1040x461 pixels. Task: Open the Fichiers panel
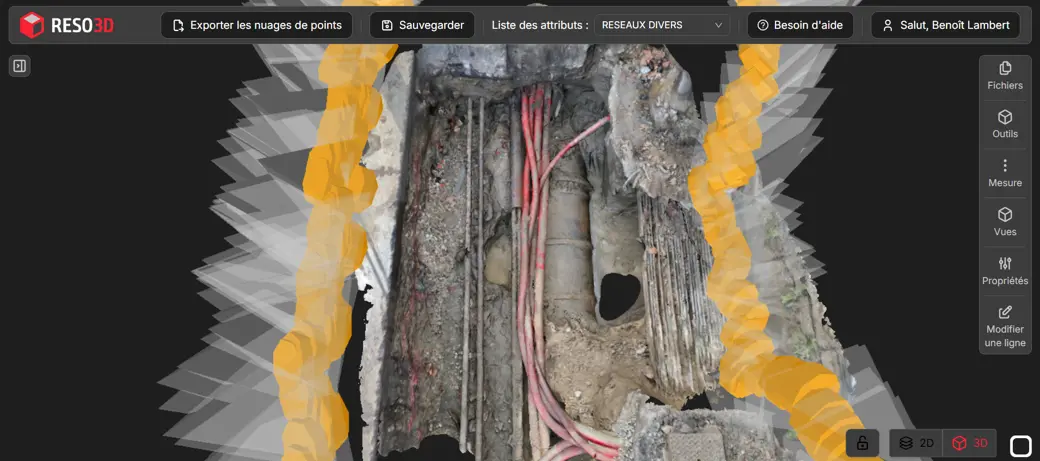(x=1005, y=76)
